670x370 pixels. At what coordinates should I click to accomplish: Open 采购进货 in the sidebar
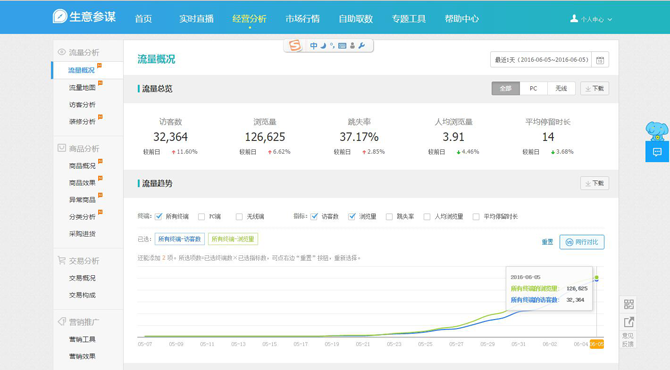pos(82,234)
